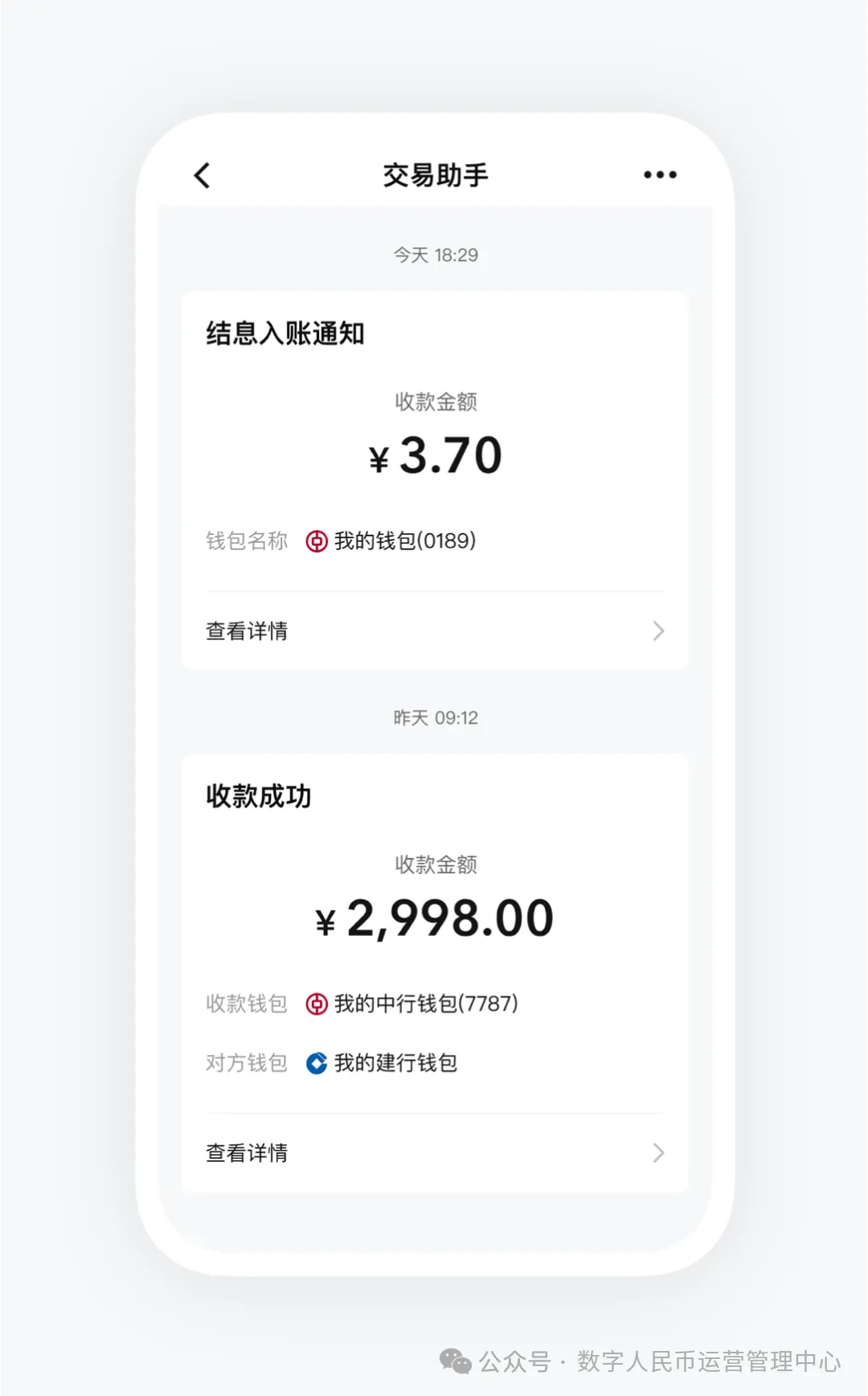Open 查看详情 under the ¥3.70 notification

247,631
